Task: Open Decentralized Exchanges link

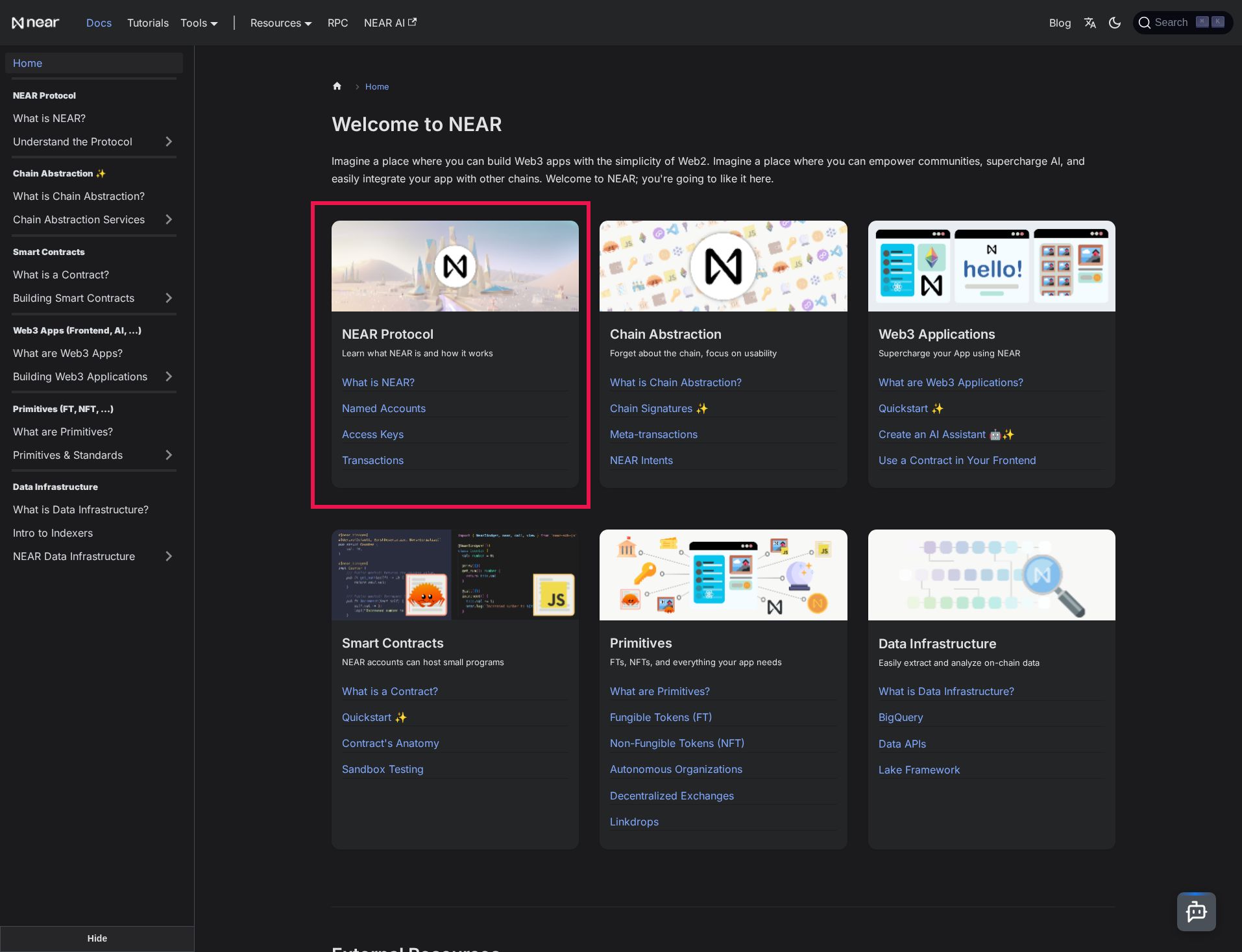Action: coord(672,796)
